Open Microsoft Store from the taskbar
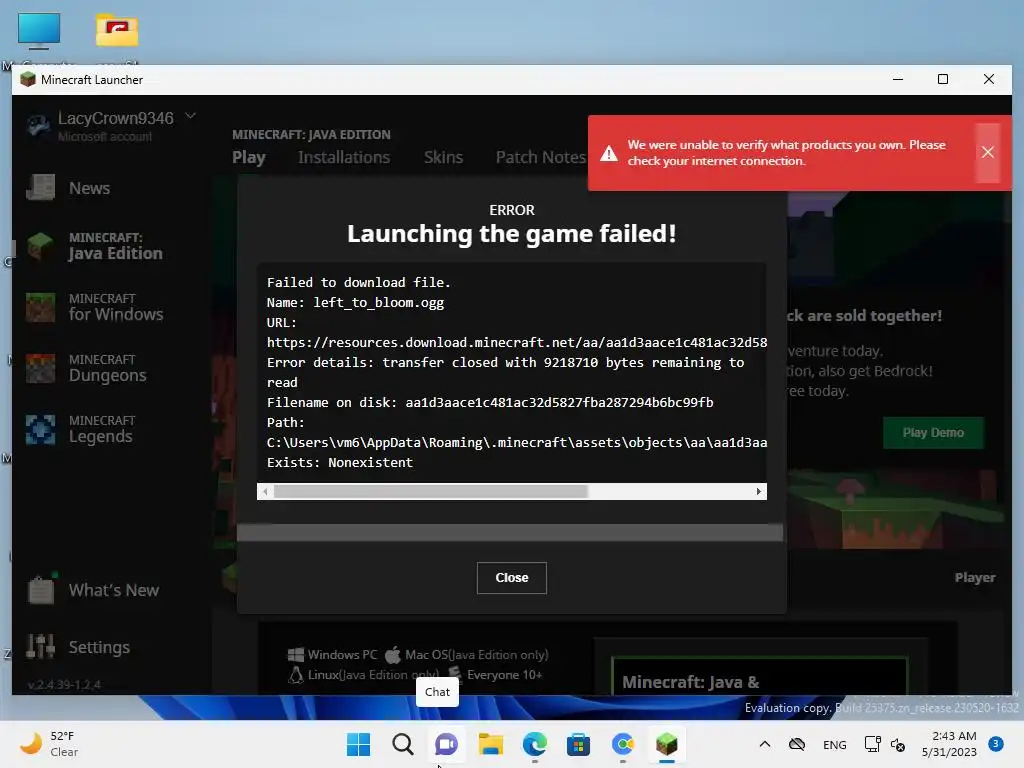The height and width of the screenshot is (768, 1024). pyautogui.click(x=579, y=744)
